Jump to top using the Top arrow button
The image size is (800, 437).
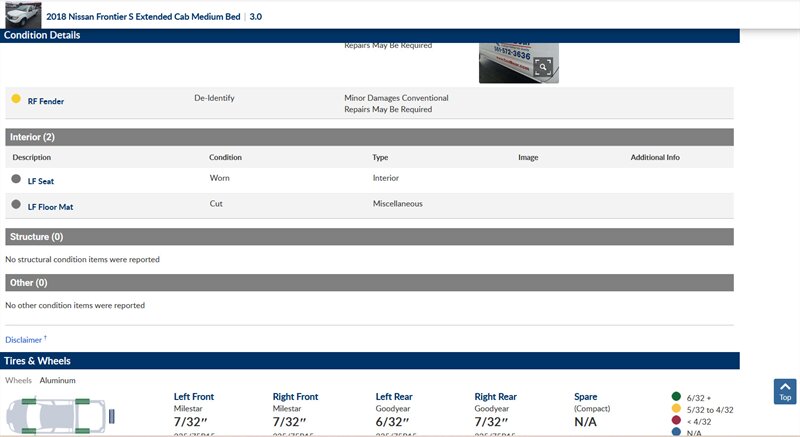click(785, 391)
